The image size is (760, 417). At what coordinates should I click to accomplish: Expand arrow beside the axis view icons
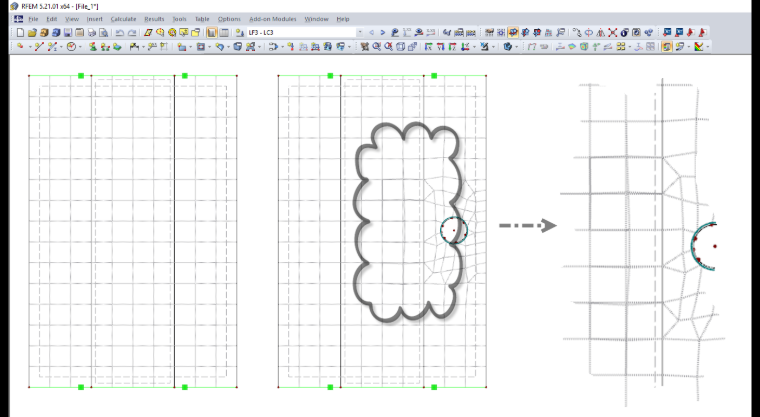[x=474, y=47]
